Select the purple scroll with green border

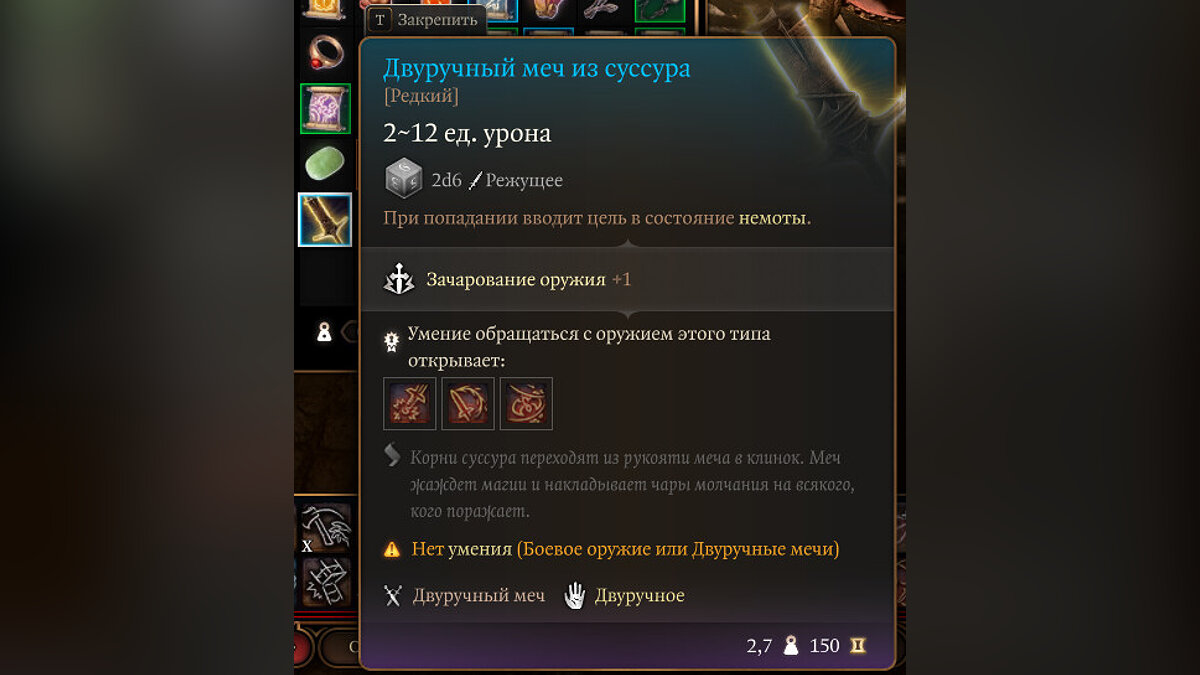(326, 108)
